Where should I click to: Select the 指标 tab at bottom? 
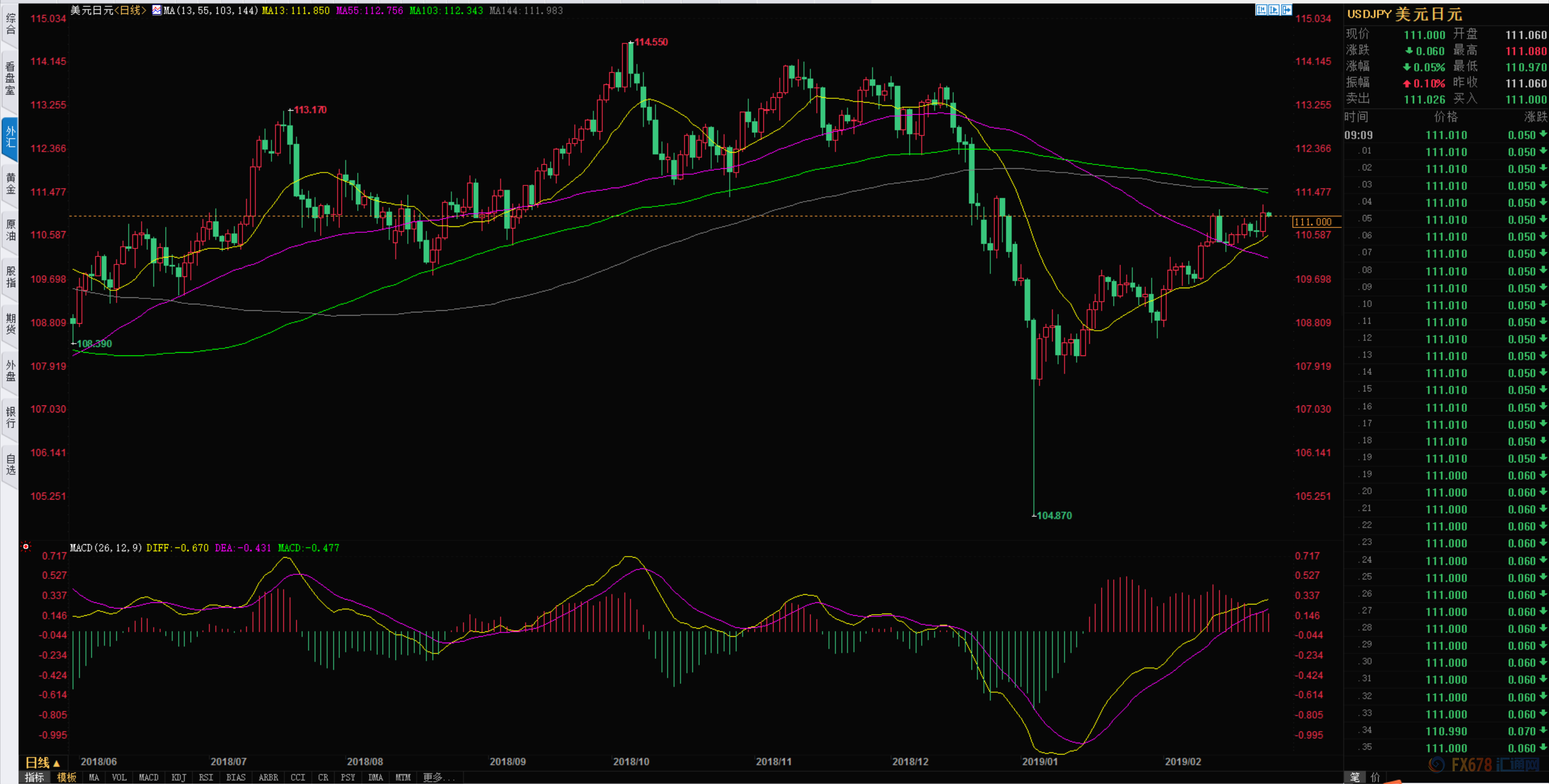point(34,778)
